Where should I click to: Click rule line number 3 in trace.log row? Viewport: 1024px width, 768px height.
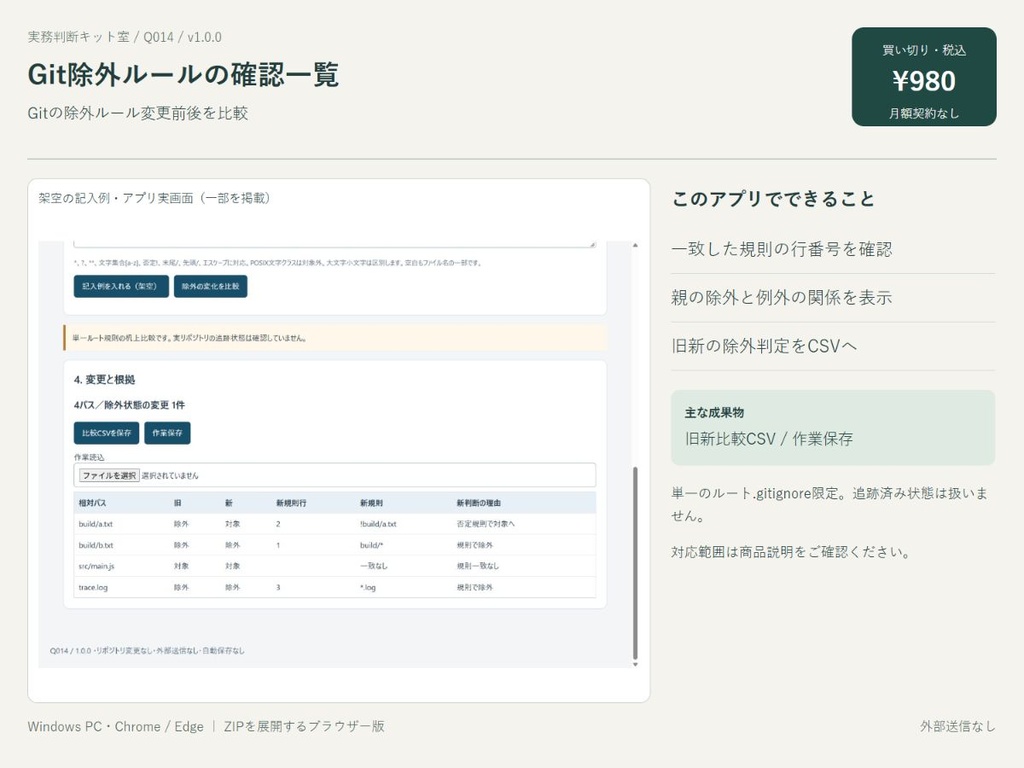pyautogui.click(x=278, y=587)
